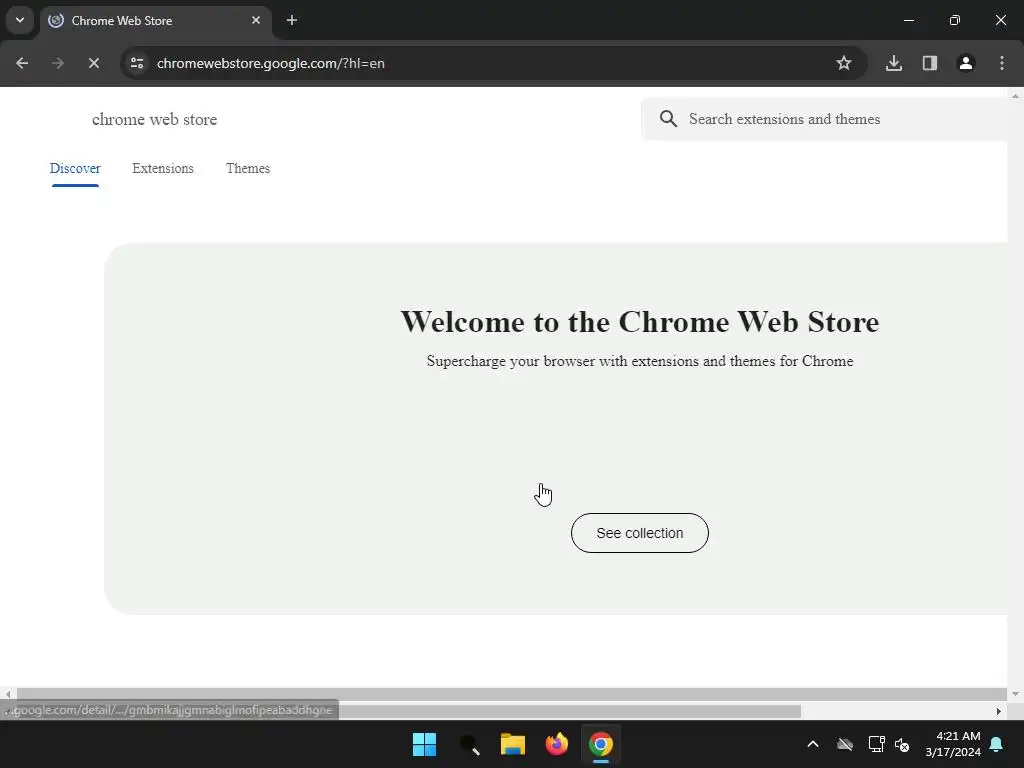Toggle the Chrome side panel
Image resolution: width=1024 pixels, height=768 pixels.
[x=930, y=63]
